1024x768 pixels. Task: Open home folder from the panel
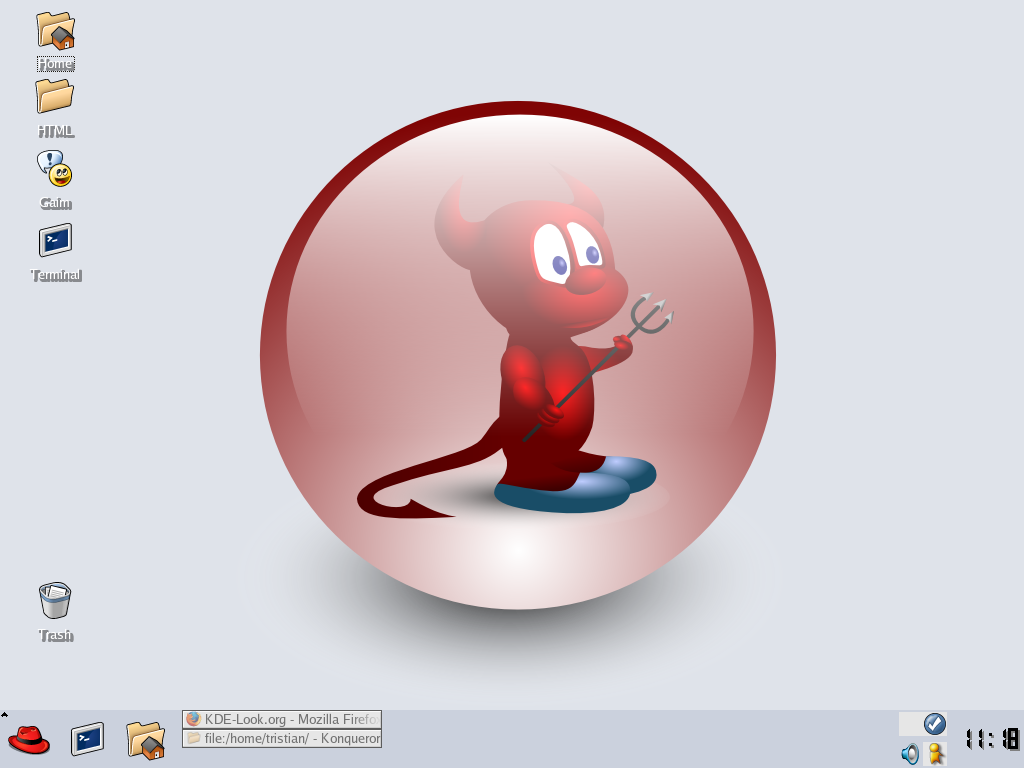(x=146, y=740)
